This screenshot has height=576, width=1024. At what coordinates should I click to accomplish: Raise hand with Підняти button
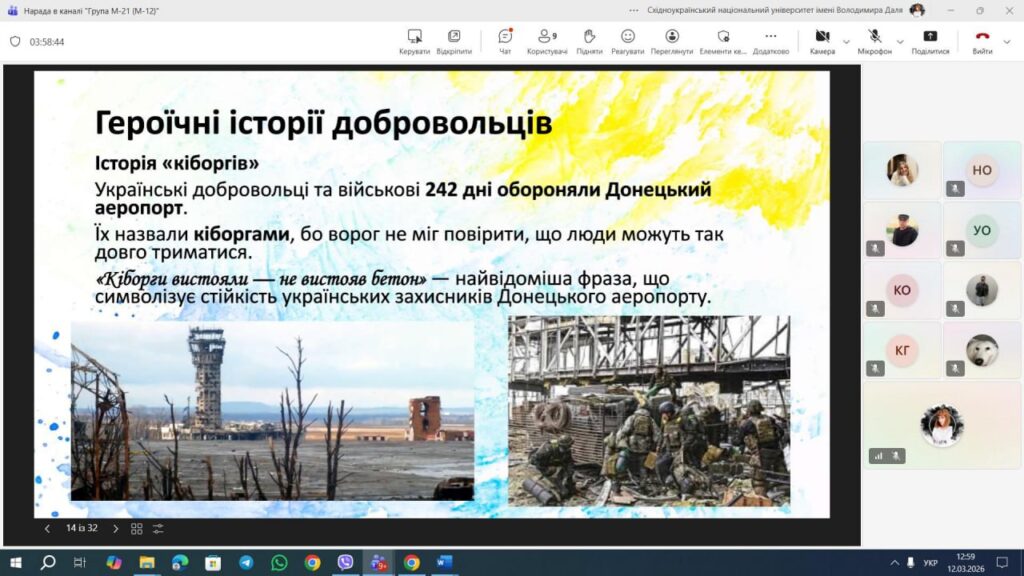589,41
